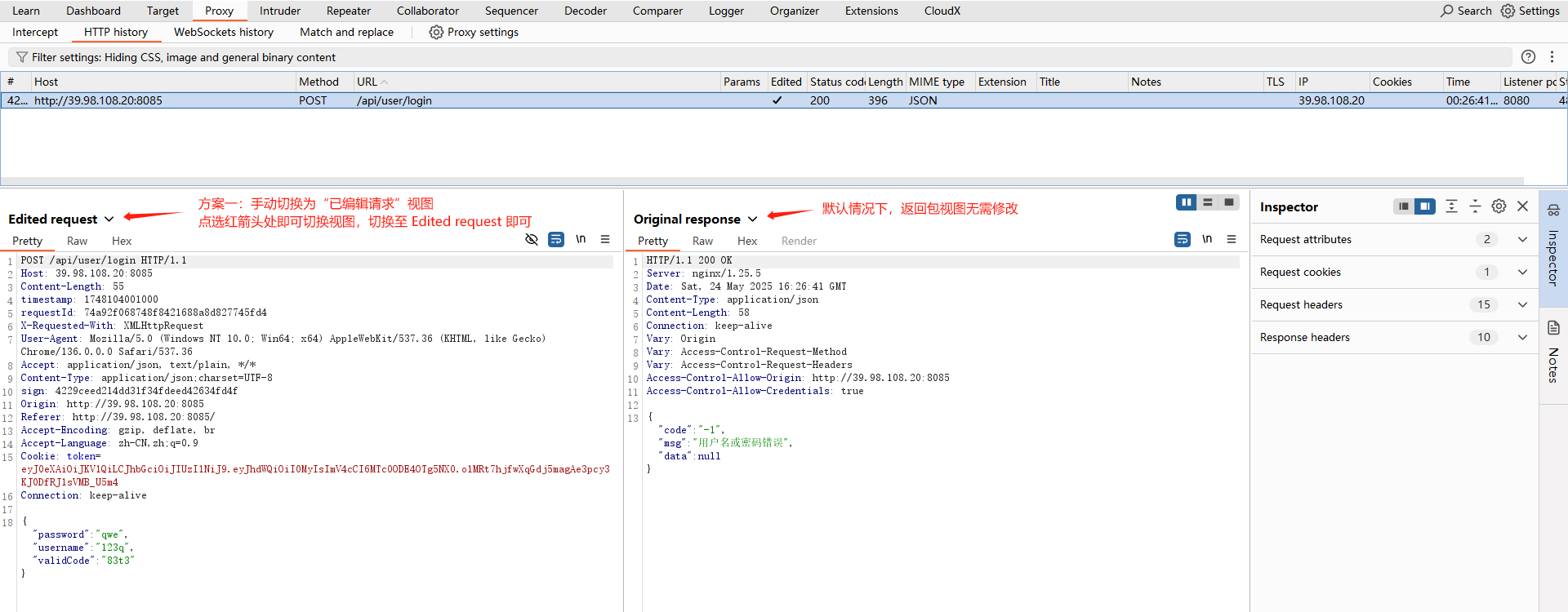Toggle line wrap in response pane

tap(1183, 239)
